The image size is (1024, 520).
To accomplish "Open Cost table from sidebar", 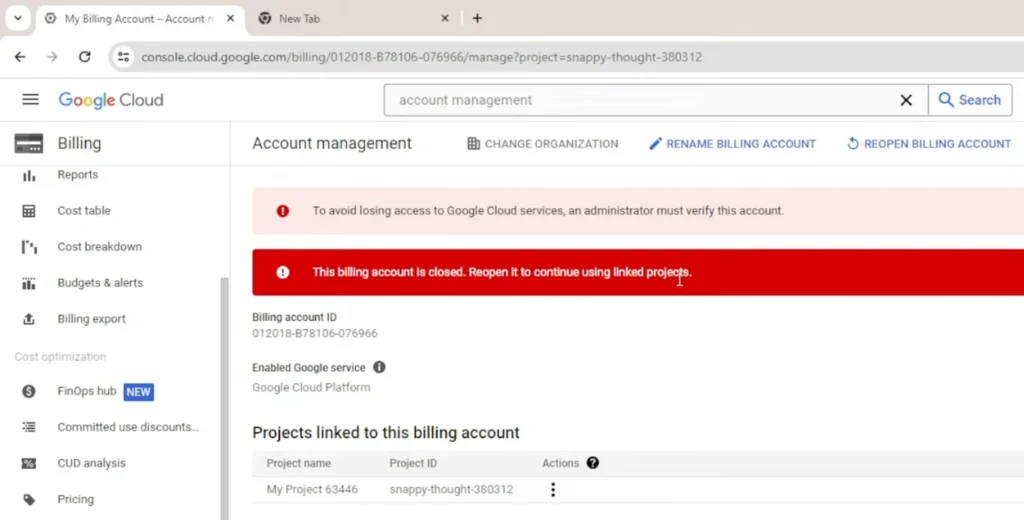I will pos(84,211).
